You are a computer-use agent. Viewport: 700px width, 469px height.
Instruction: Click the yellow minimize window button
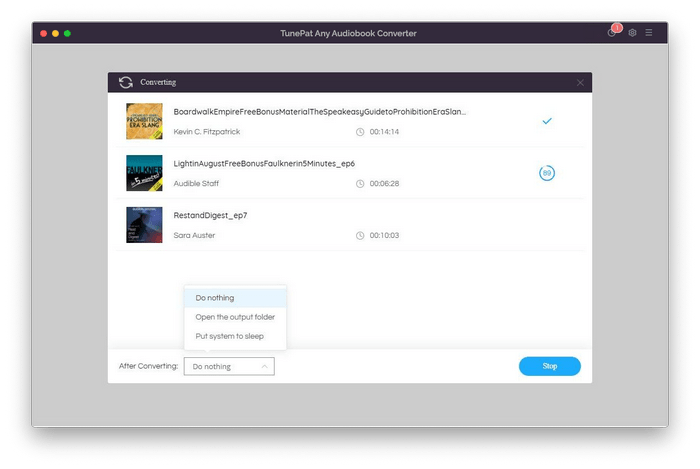(x=55, y=33)
